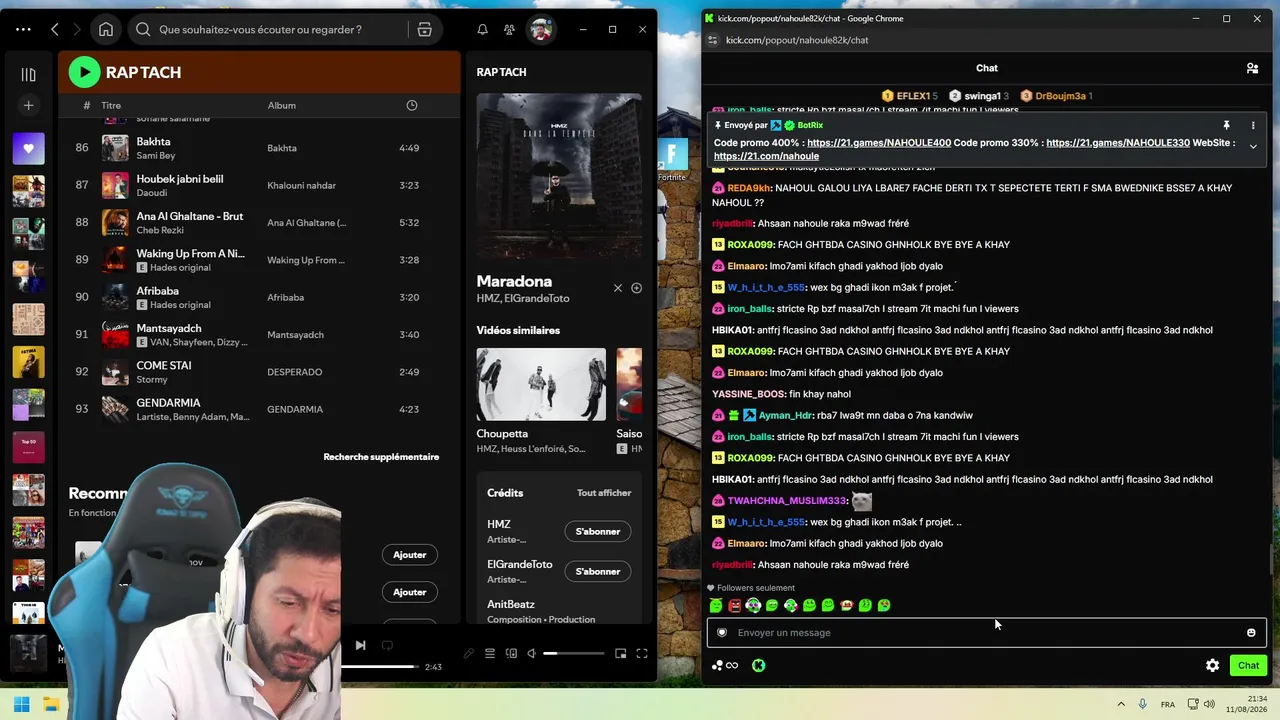Open connect to a device icon
Screen dimensions: 1280x720
pyautogui.click(x=512, y=654)
